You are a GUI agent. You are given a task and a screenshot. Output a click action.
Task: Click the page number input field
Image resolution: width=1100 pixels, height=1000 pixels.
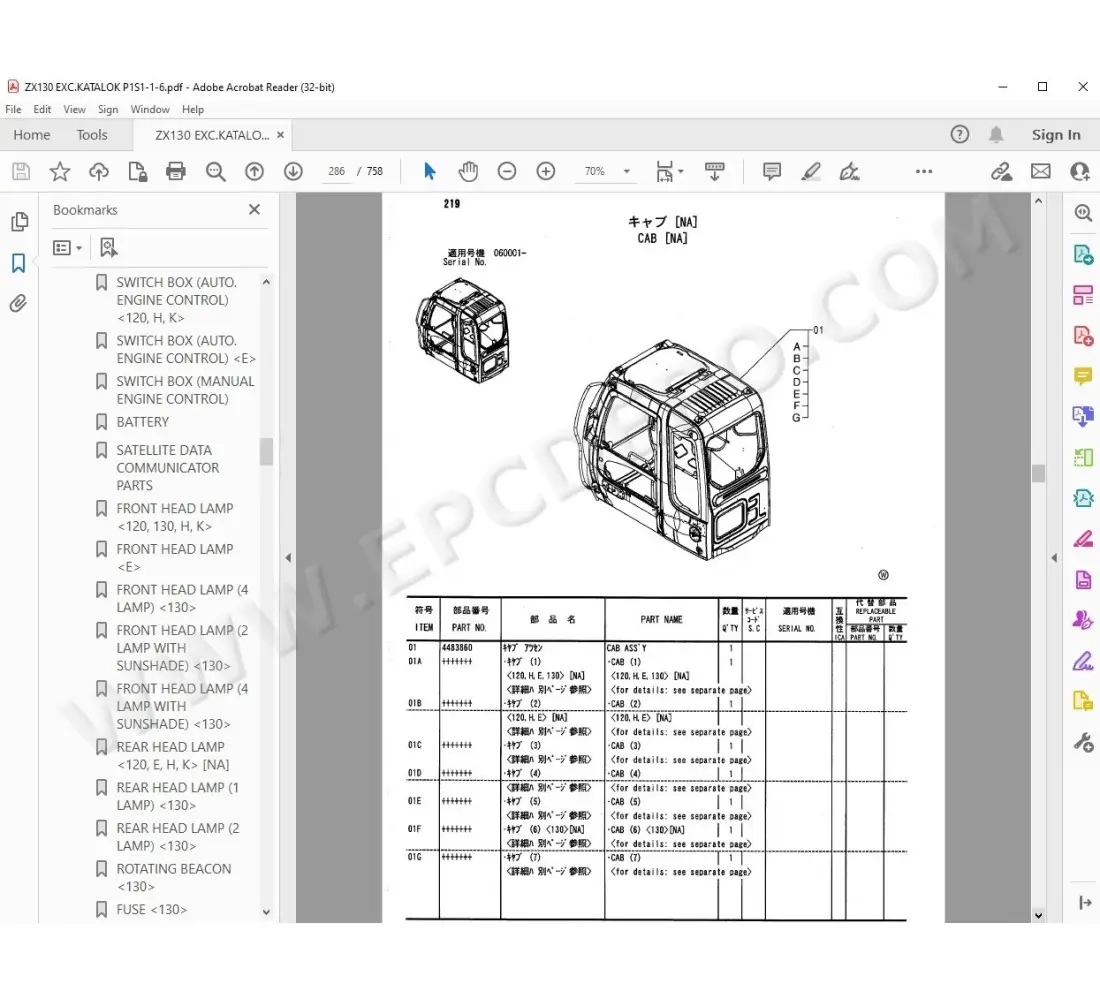tap(337, 172)
